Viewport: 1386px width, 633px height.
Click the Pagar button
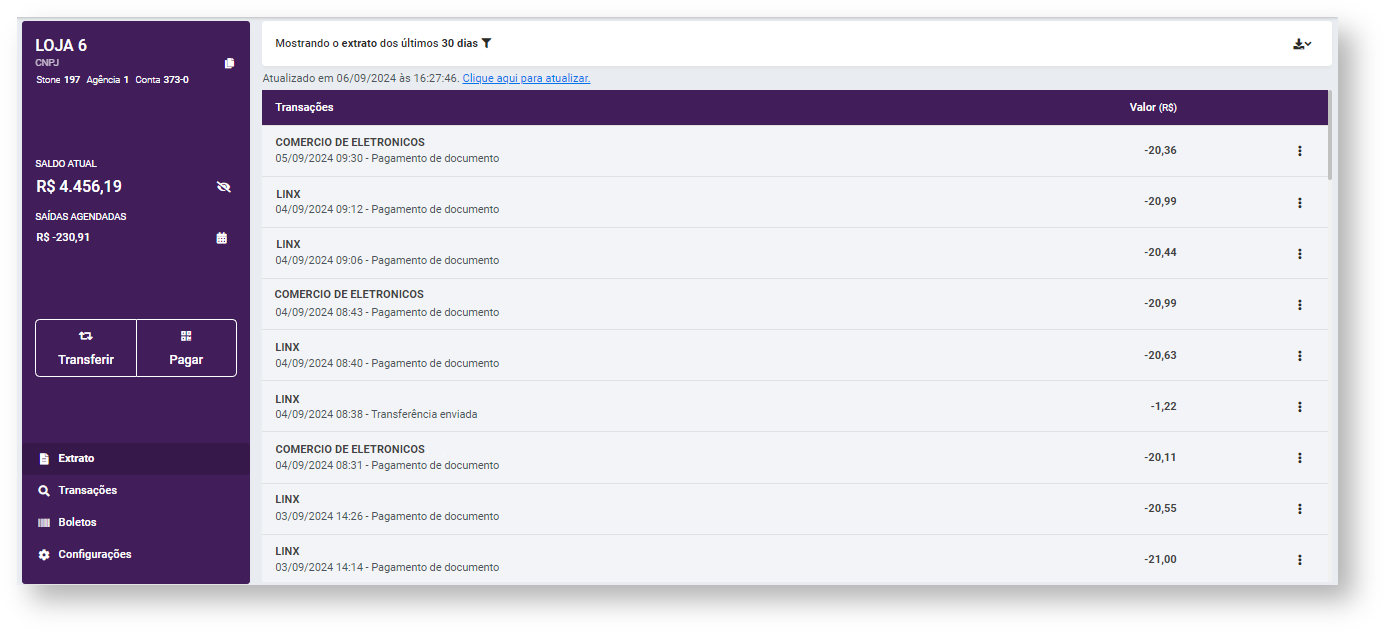[x=186, y=348]
